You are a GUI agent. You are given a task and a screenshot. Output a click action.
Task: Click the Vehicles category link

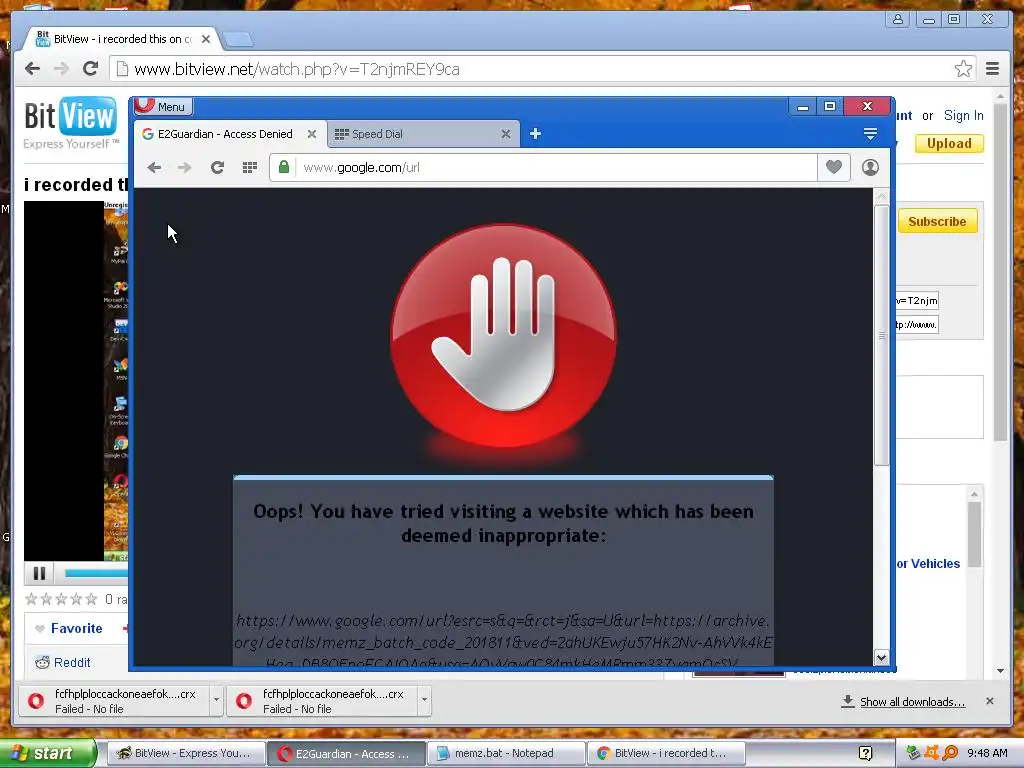(928, 564)
